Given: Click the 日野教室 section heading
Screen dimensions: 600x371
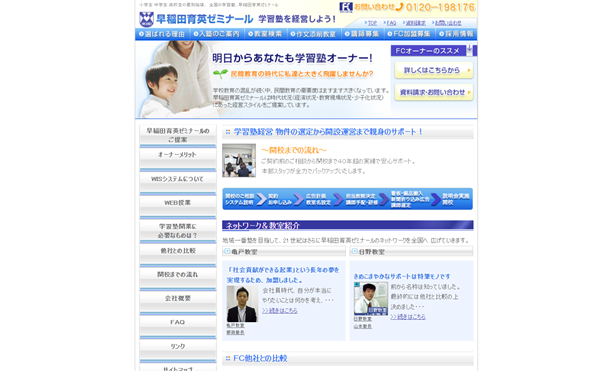Looking at the screenshot, I should tap(411, 251).
